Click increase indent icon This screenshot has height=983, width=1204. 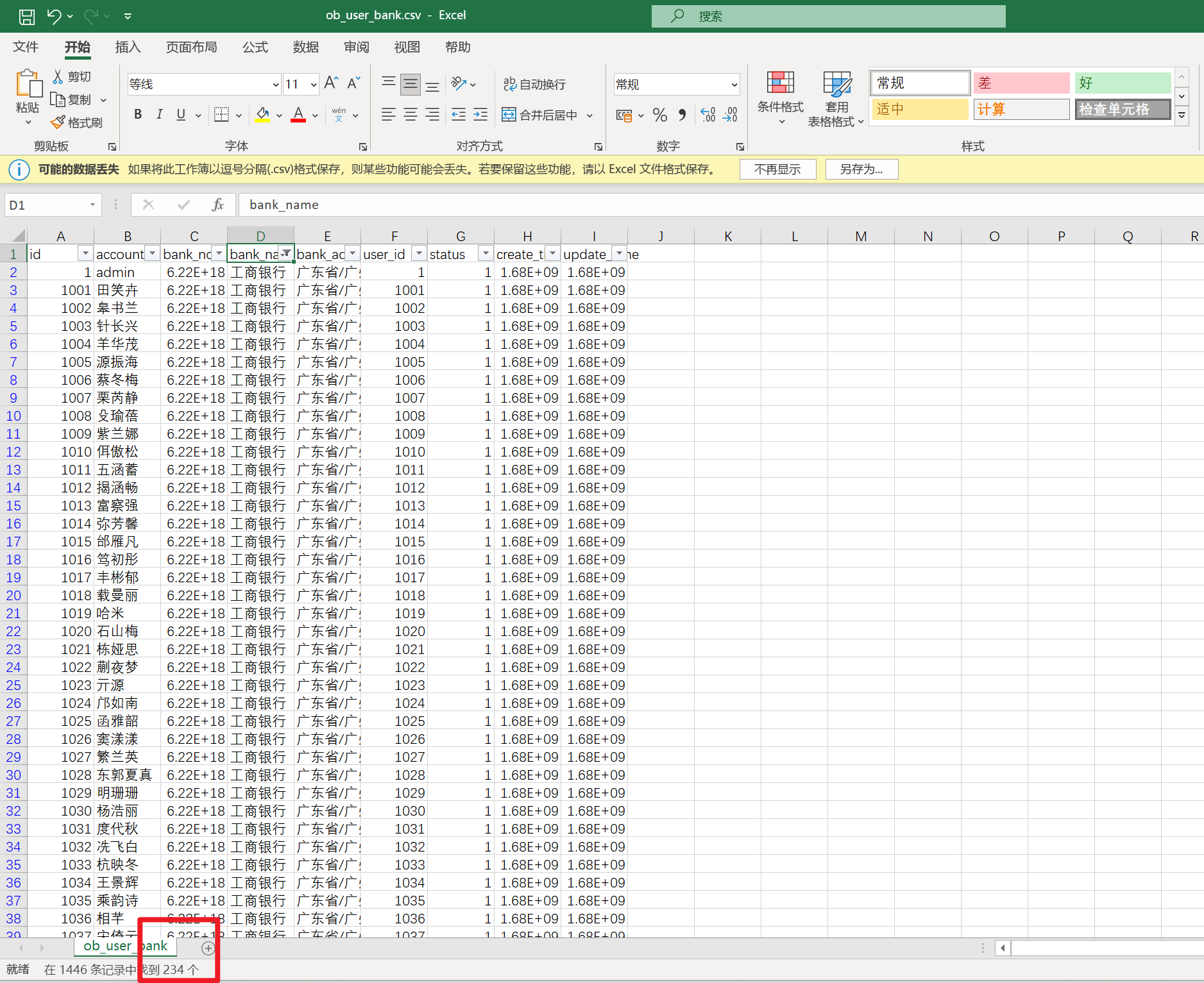point(481,115)
